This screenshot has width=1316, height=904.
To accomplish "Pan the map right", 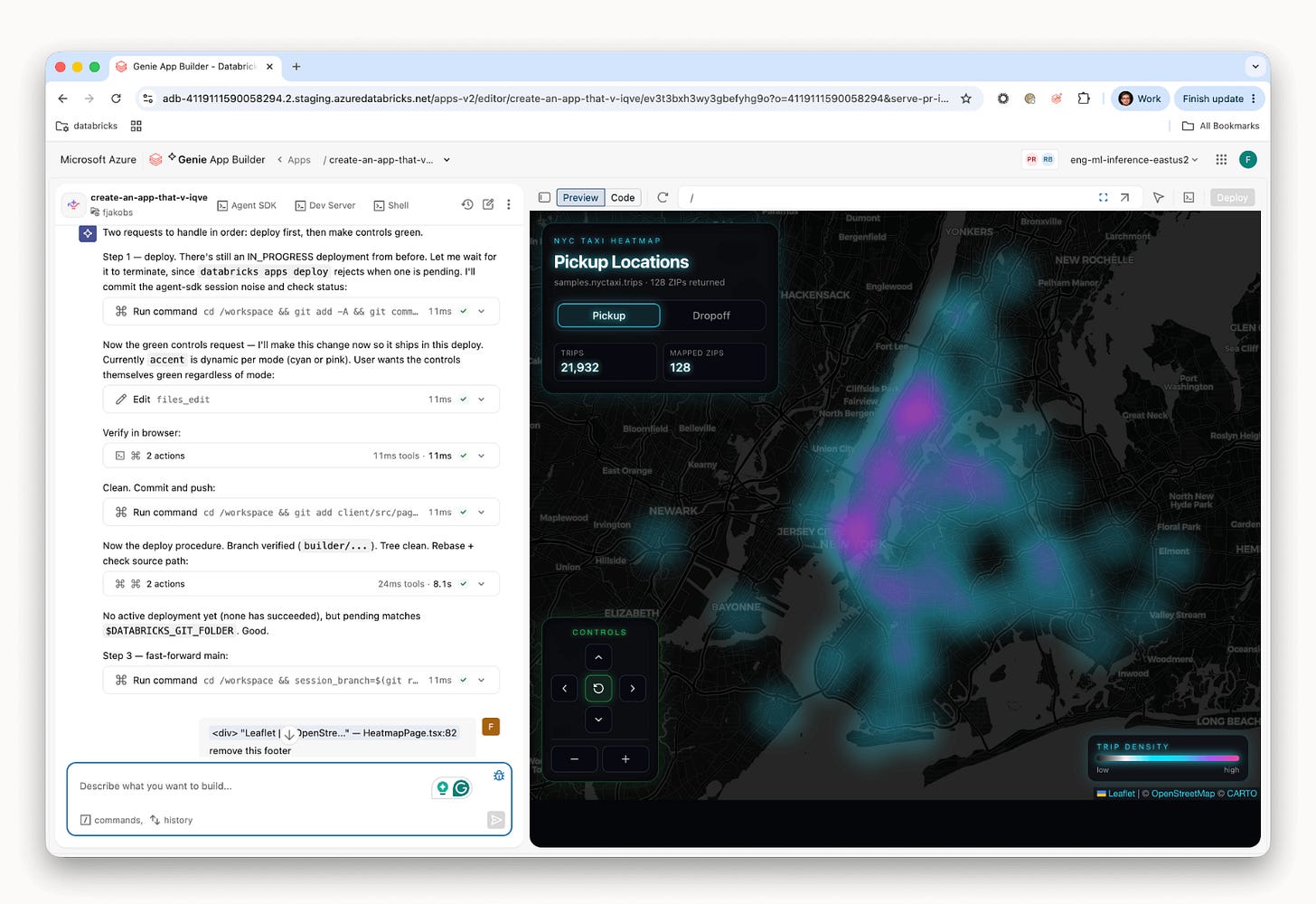I will tap(633, 689).
